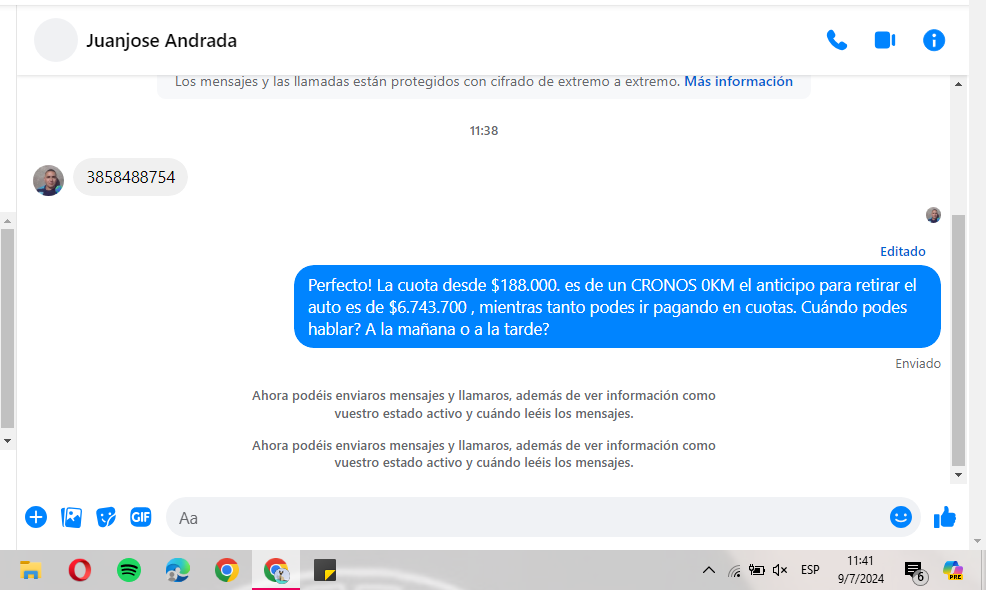Open Spotify from taskbar
Viewport: 986px width, 590px height.
[x=129, y=571]
